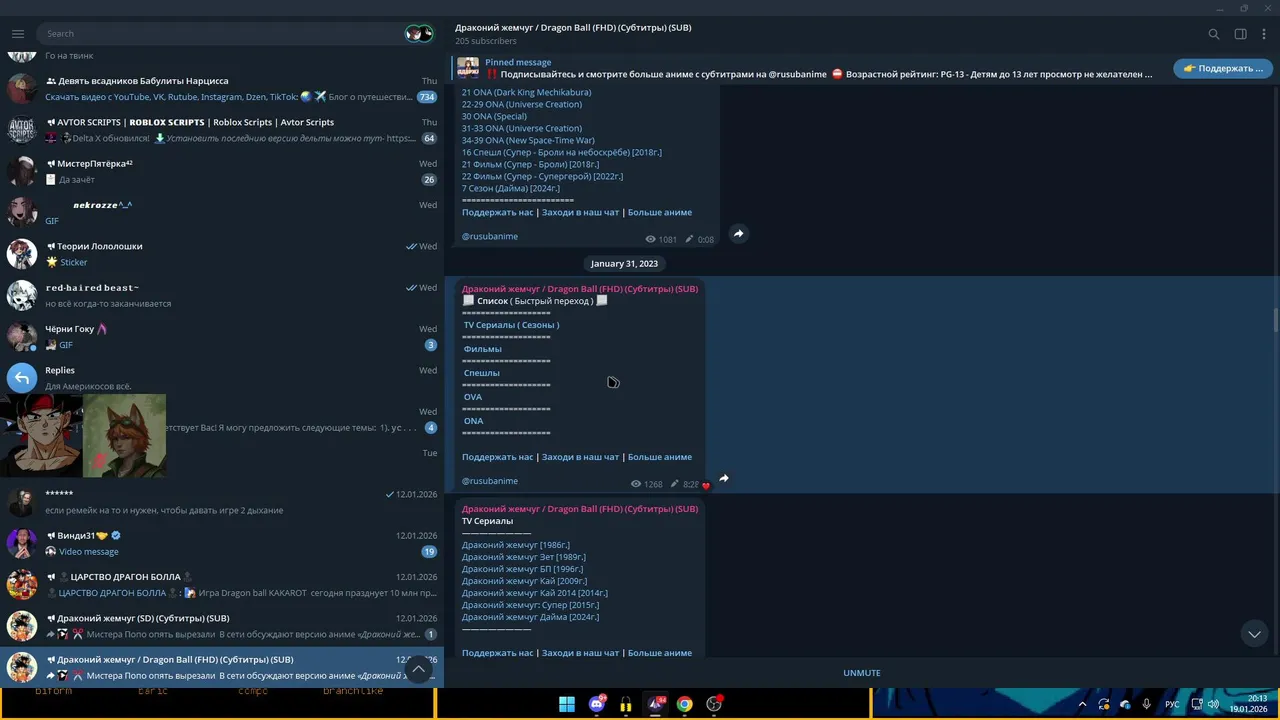Click the stories avatars beside the search box
The image size is (1280, 720).
(419, 33)
